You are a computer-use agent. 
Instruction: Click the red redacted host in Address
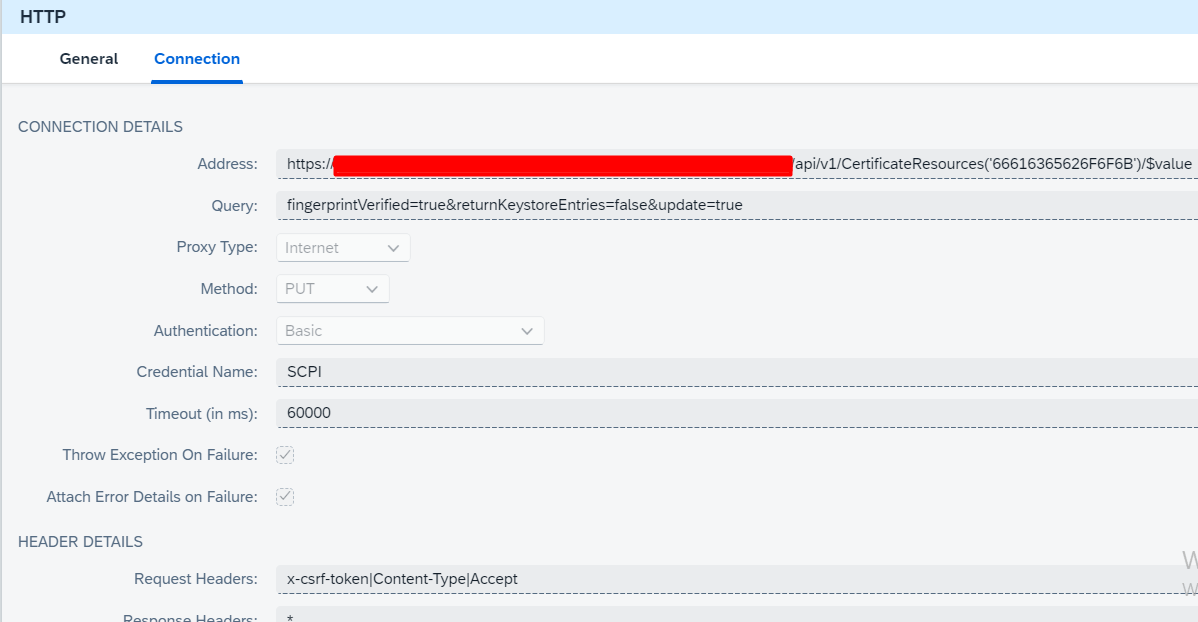pyautogui.click(x=562, y=165)
